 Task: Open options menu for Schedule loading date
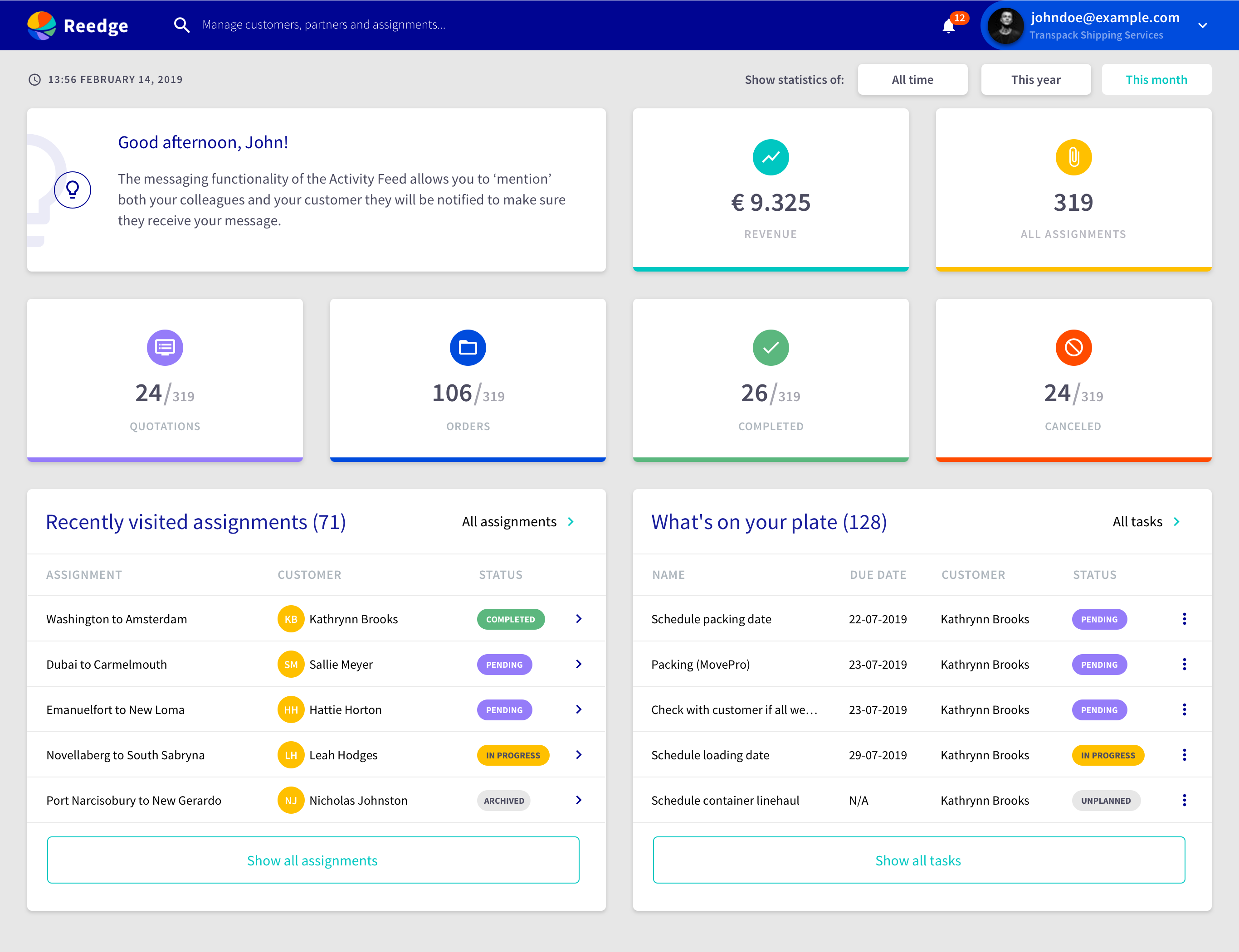tap(1184, 755)
